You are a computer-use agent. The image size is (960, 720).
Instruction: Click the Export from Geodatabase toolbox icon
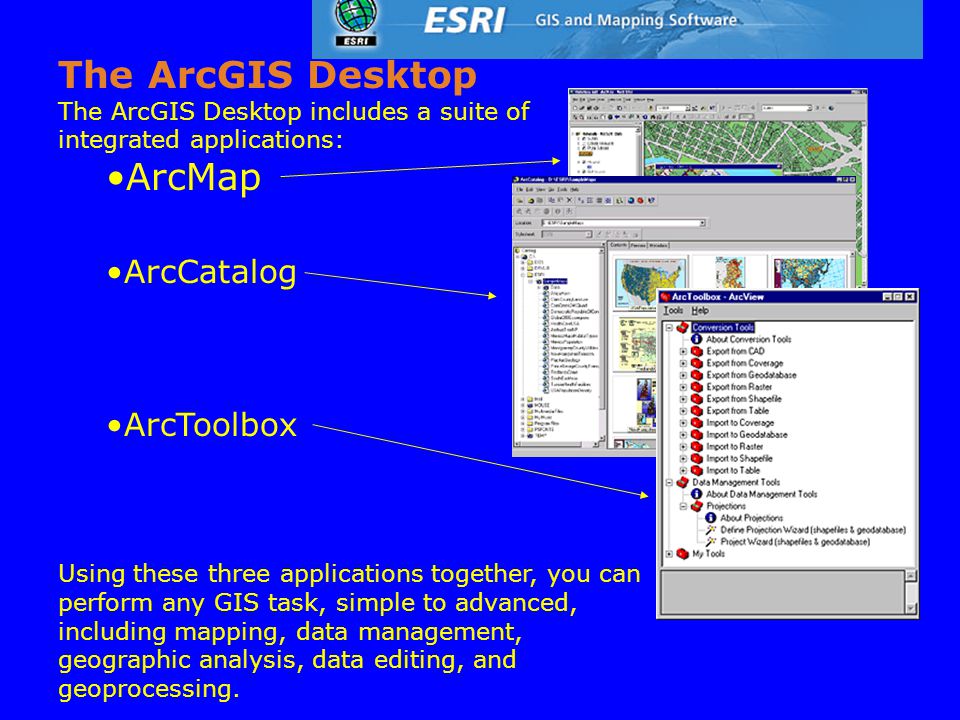click(697, 375)
